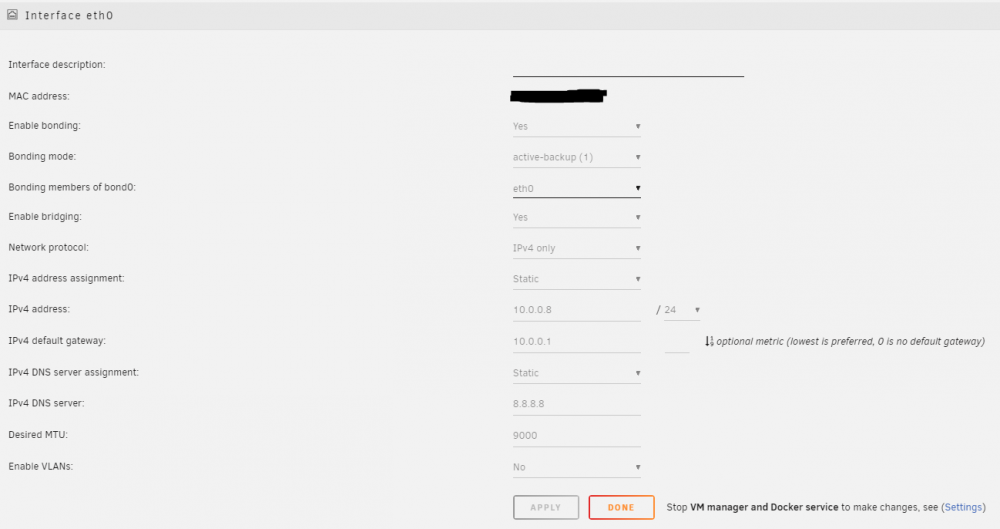Screen dimensions: 1000x529
Task: Click the APPLY button
Action: click(x=546, y=507)
